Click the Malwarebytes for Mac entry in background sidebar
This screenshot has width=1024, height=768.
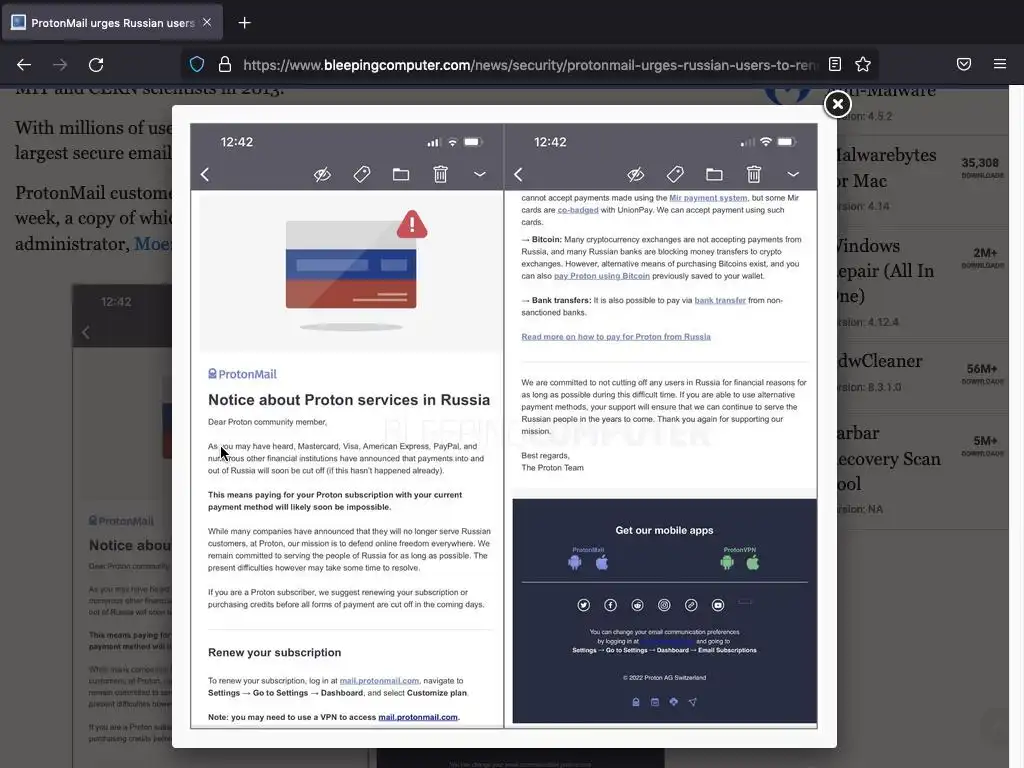[922, 180]
